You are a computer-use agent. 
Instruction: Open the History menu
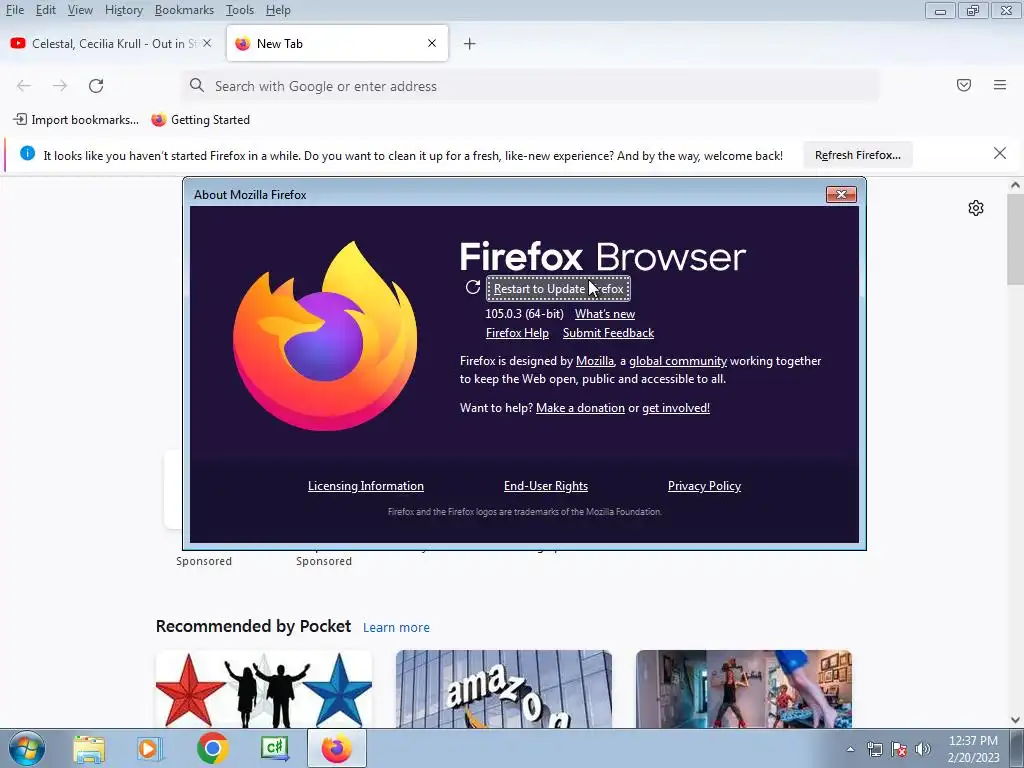coord(123,10)
